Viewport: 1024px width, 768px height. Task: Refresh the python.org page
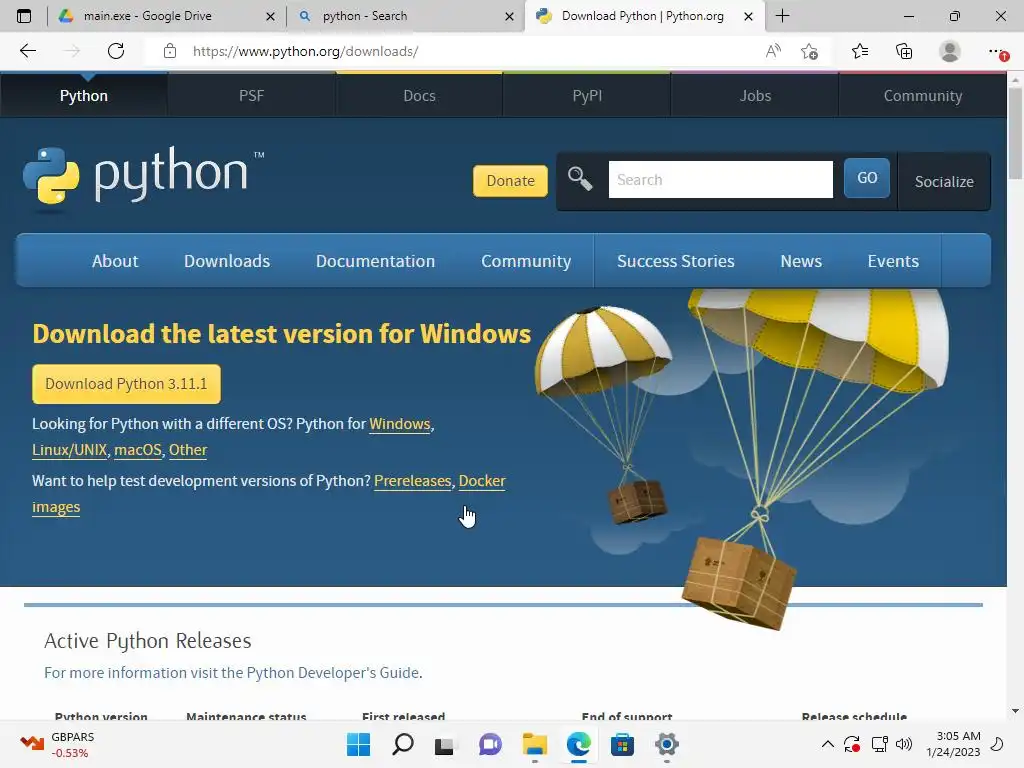116,51
